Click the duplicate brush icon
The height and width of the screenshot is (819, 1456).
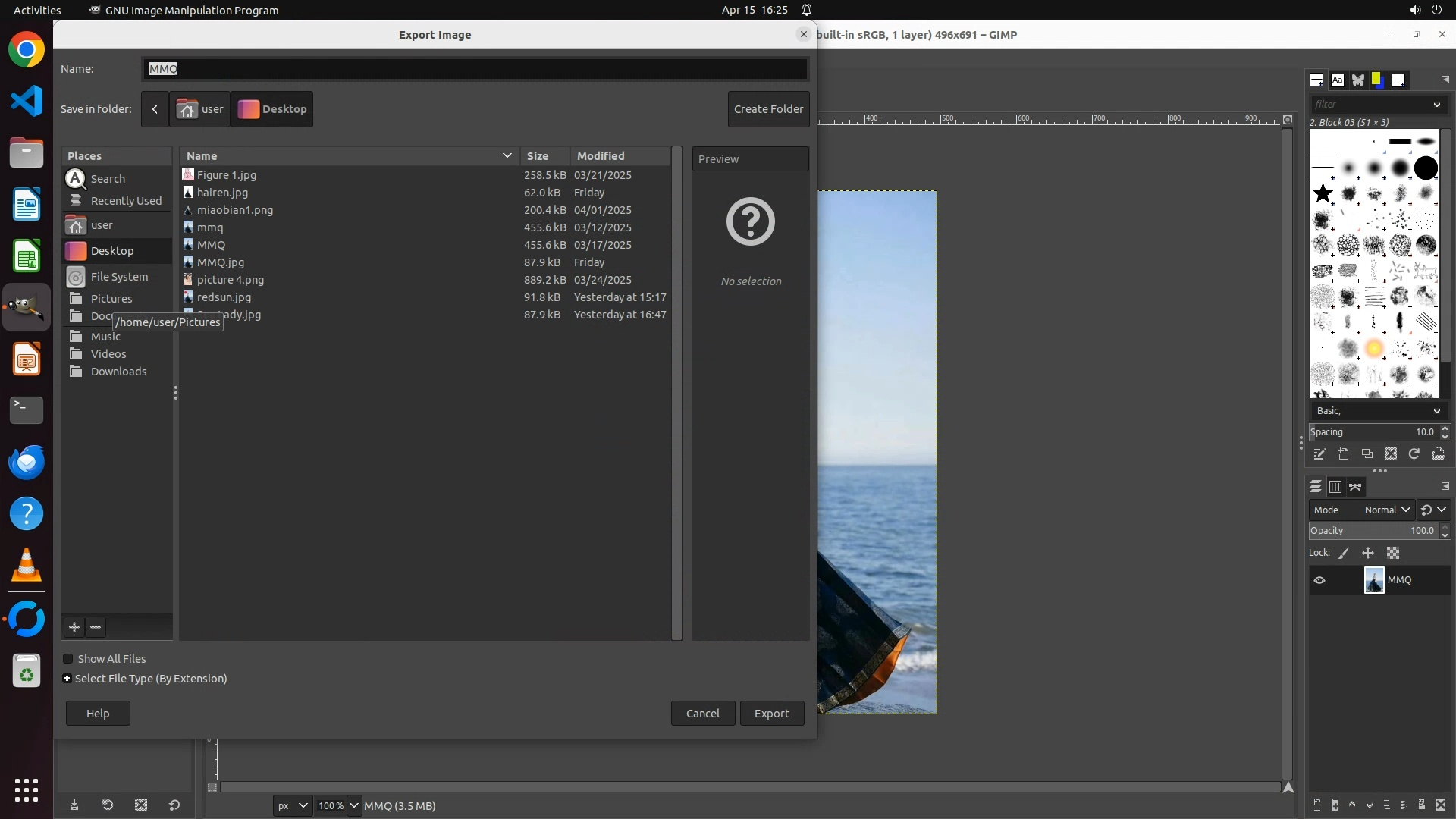(1367, 454)
